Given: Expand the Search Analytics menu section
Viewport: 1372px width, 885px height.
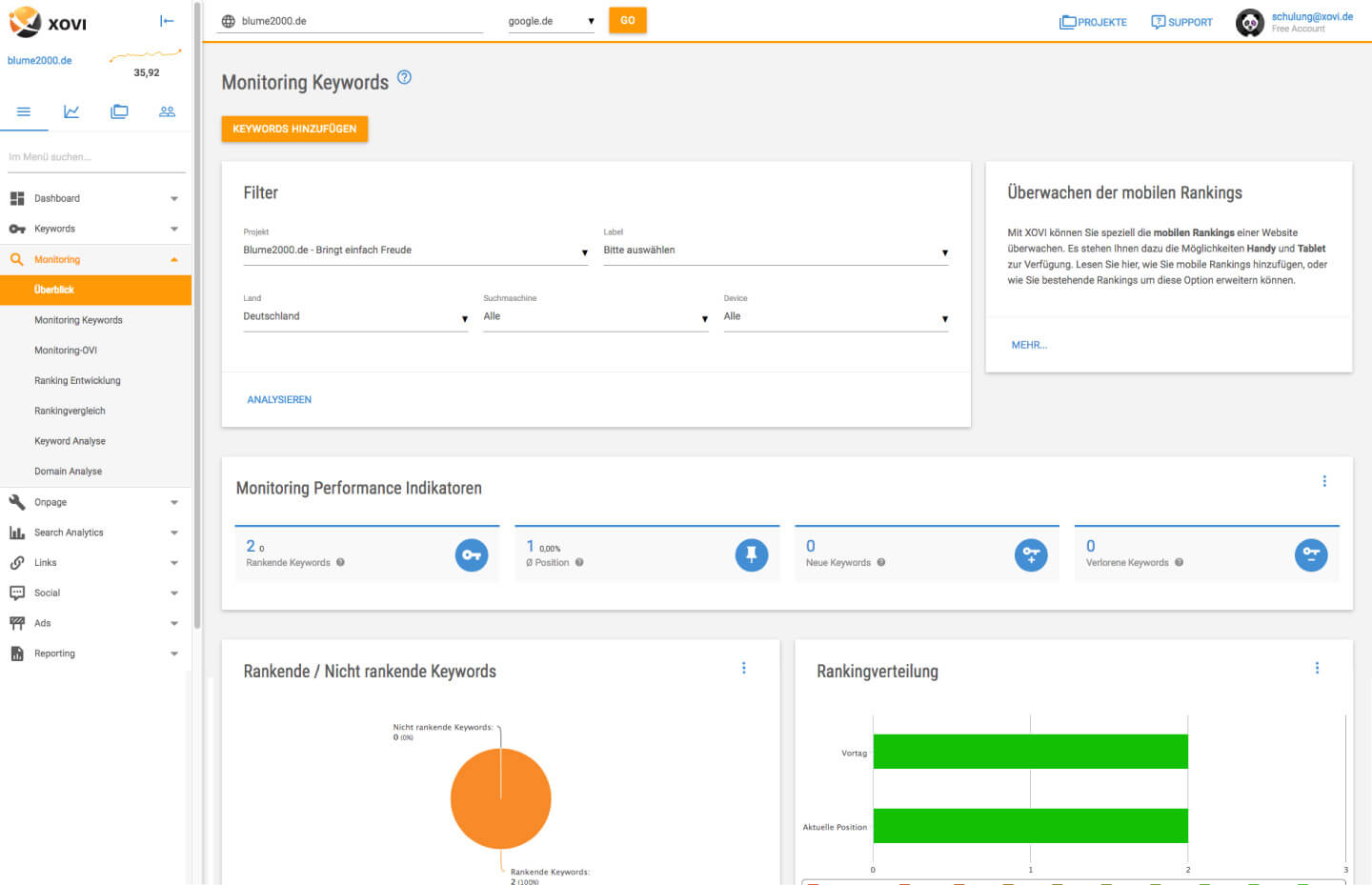Looking at the screenshot, I should tap(174, 533).
